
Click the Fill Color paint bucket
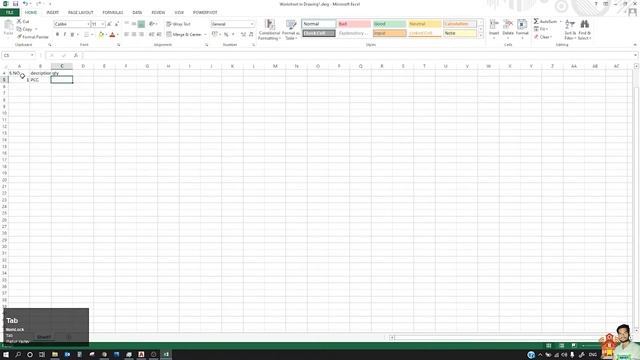[x=101, y=35]
